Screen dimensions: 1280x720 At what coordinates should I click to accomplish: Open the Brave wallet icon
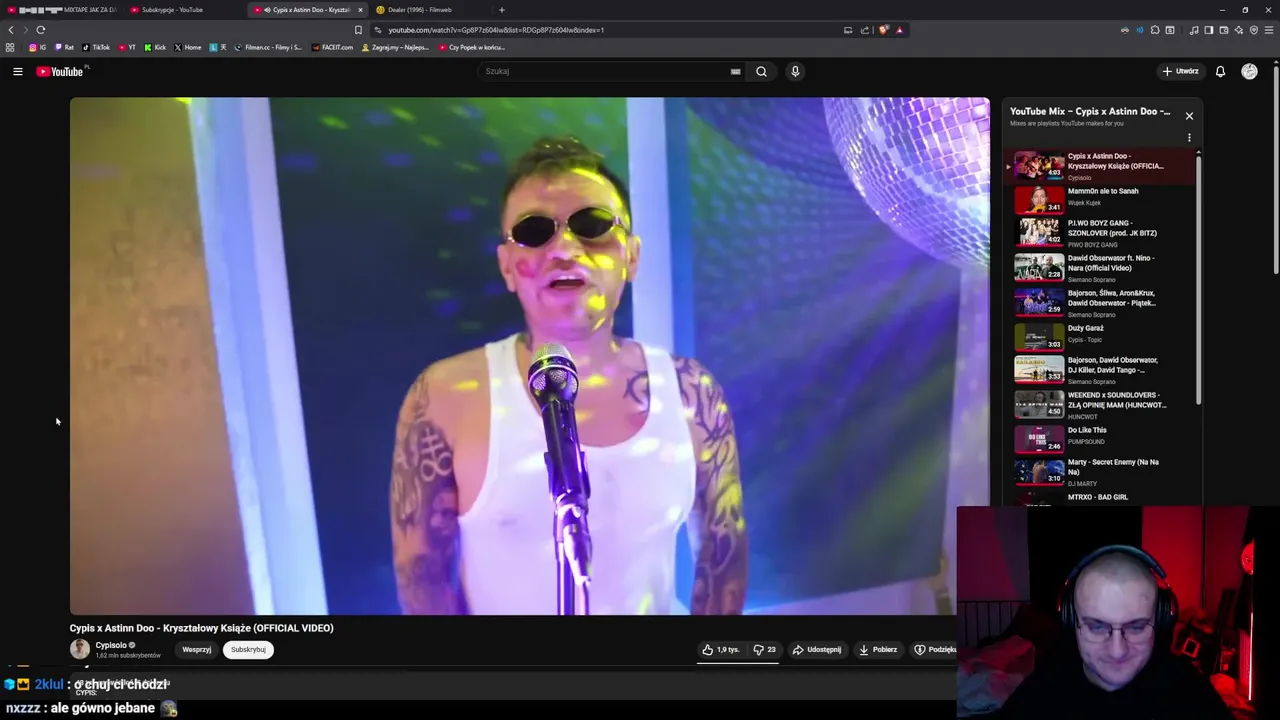point(1224,30)
